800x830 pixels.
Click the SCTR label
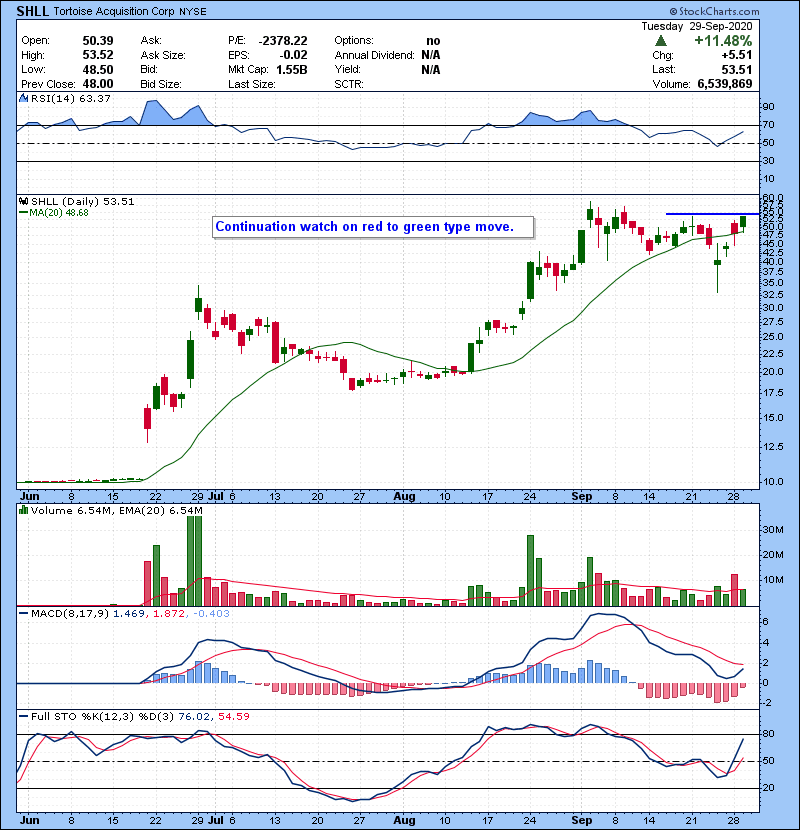click(x=349, y=84)
